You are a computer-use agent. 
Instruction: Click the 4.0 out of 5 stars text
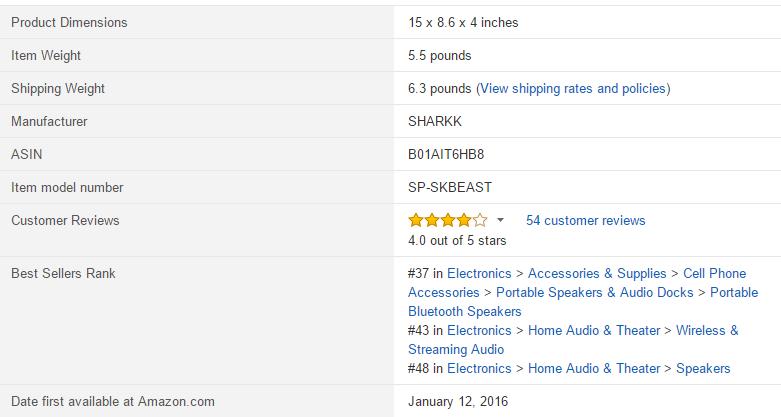(457, 240)
